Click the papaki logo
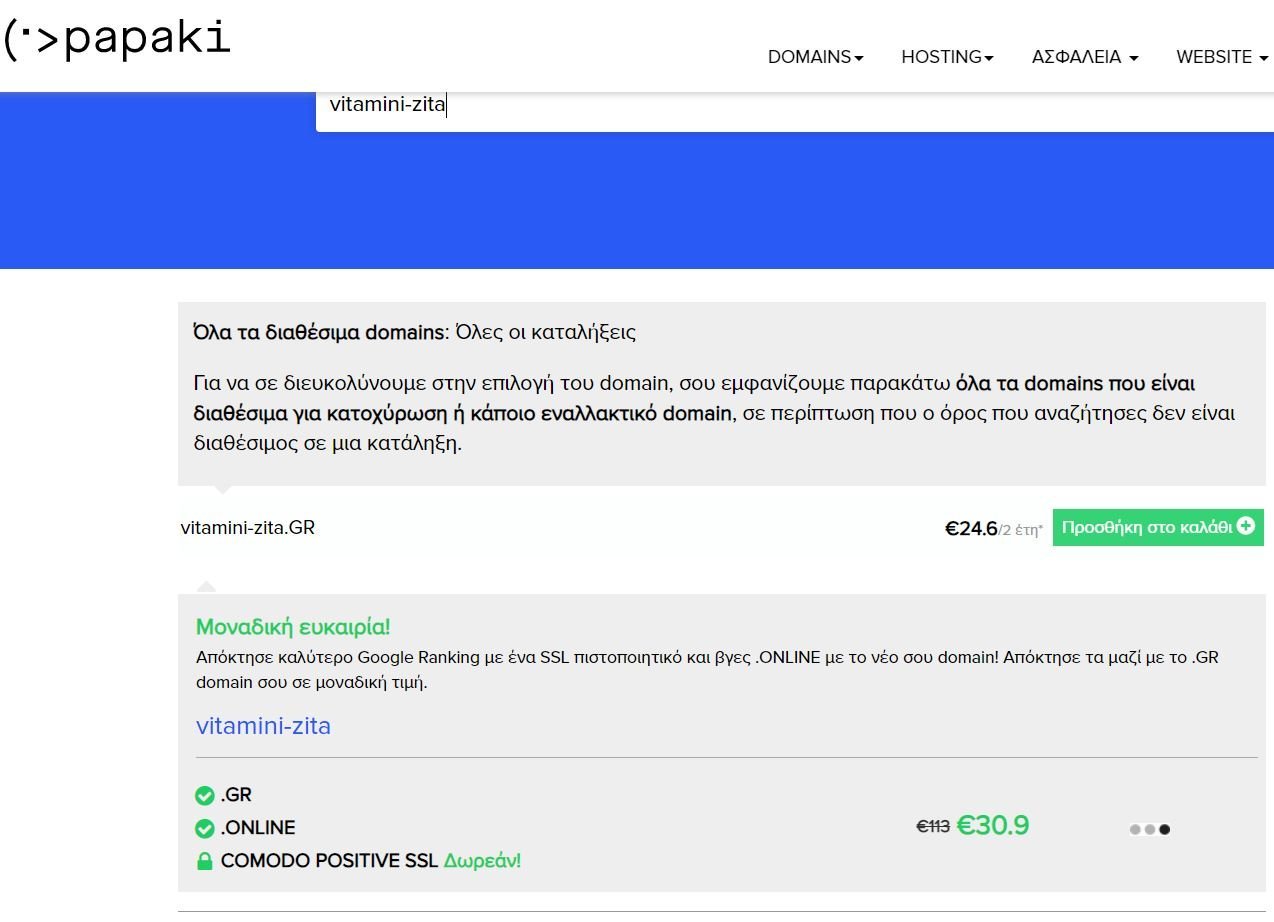 click(117, 40)
